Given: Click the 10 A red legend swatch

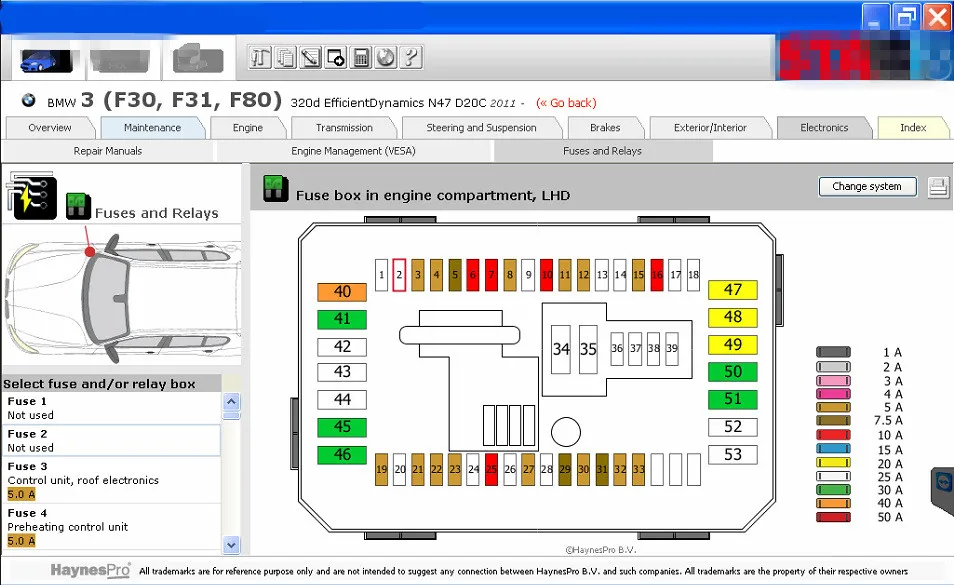Looking at the screenshot, I should [833, 435].
